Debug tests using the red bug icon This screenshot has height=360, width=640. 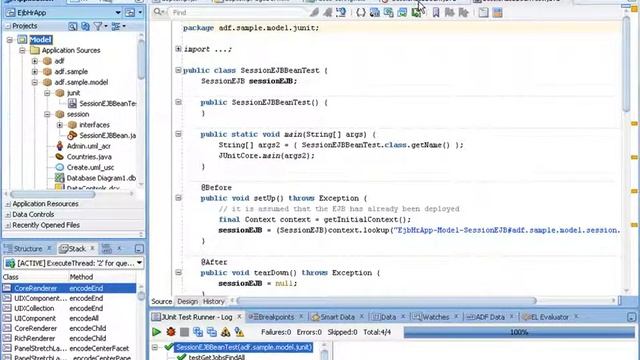[x=171, y=332]
